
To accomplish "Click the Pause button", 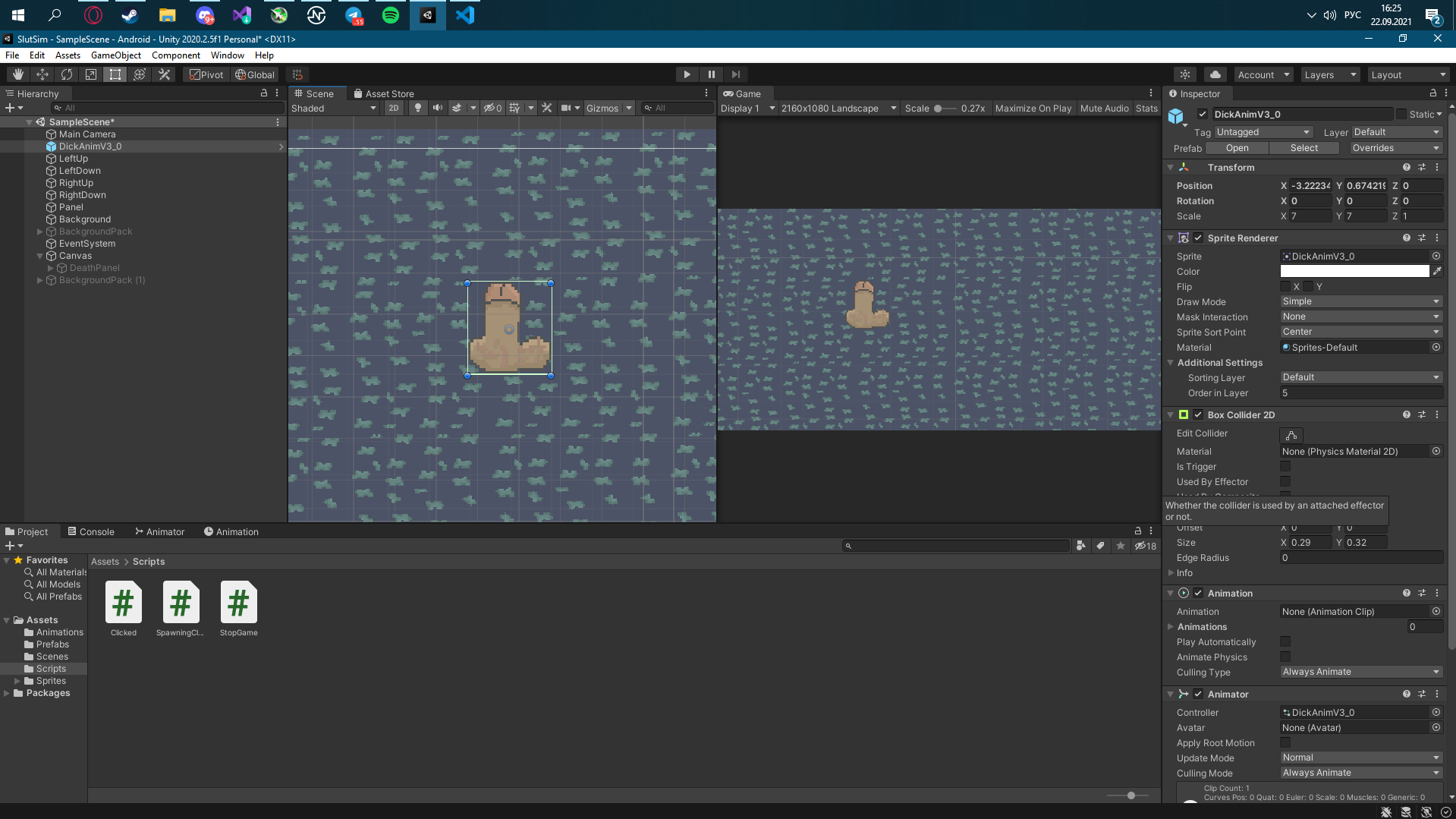I will pyautogui.click(x=711, y=74).
